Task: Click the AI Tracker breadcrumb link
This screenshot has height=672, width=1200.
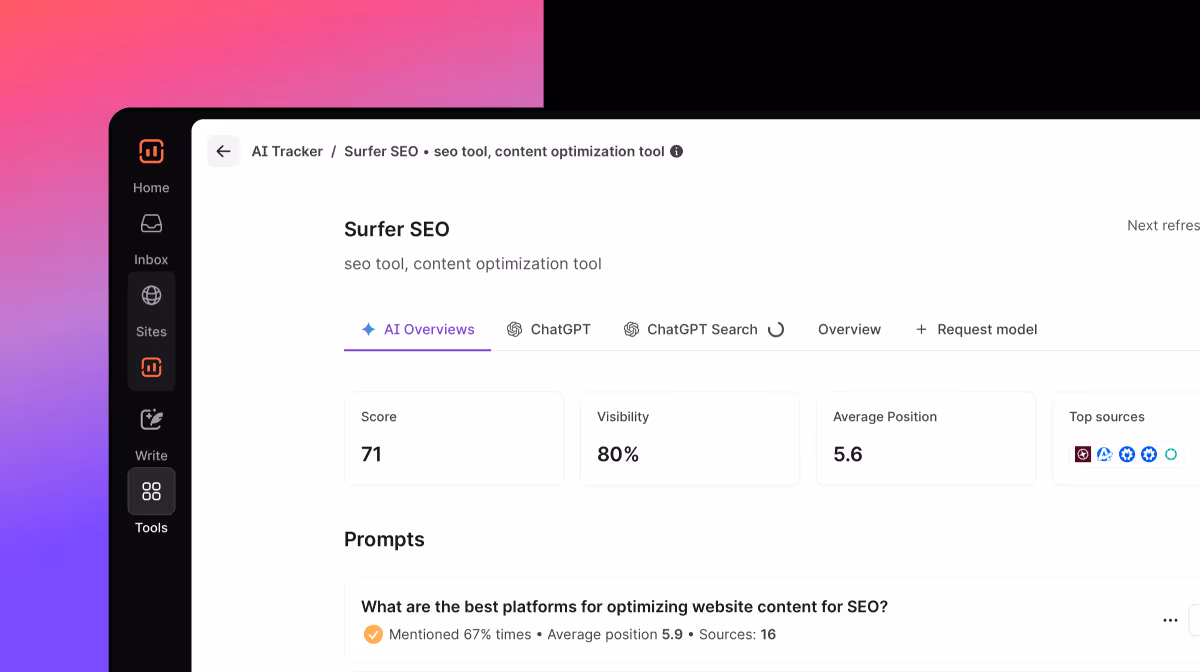Action: (x=287, y=152)
